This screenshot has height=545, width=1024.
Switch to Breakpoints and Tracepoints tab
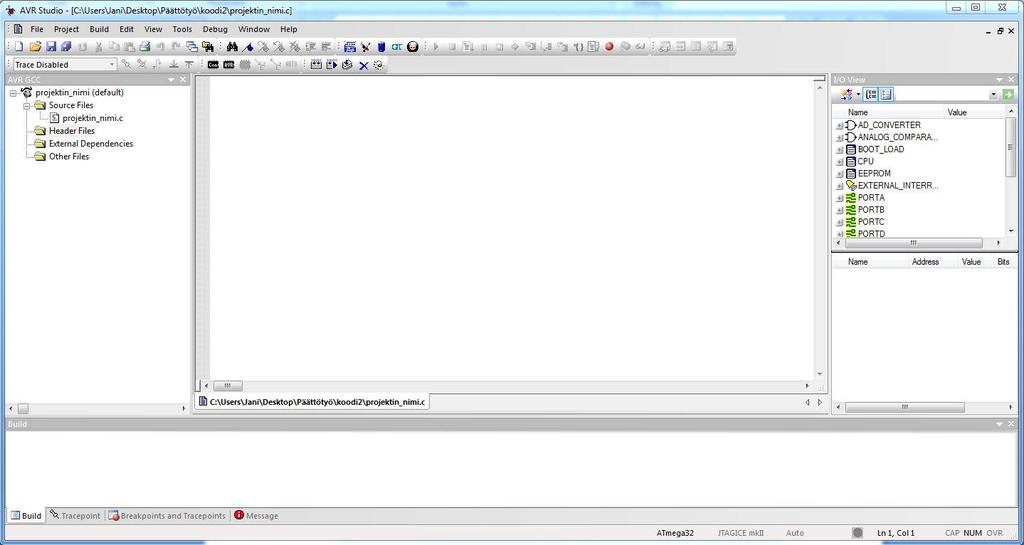pos(167,516)
